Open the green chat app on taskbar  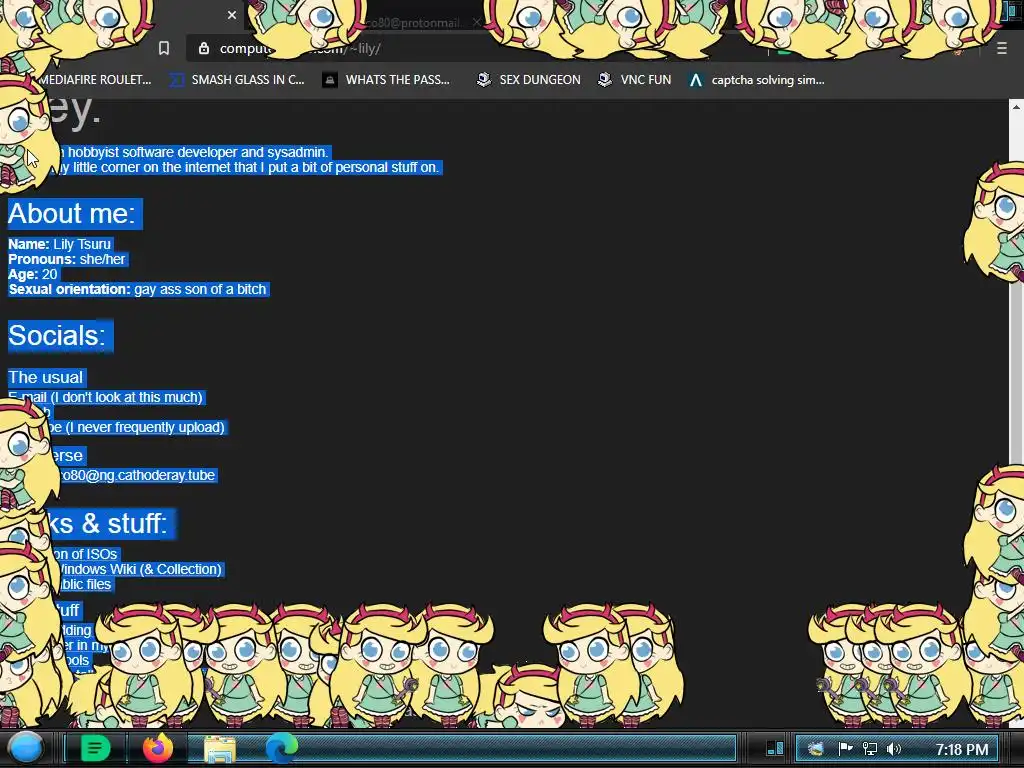coord(95,748)
